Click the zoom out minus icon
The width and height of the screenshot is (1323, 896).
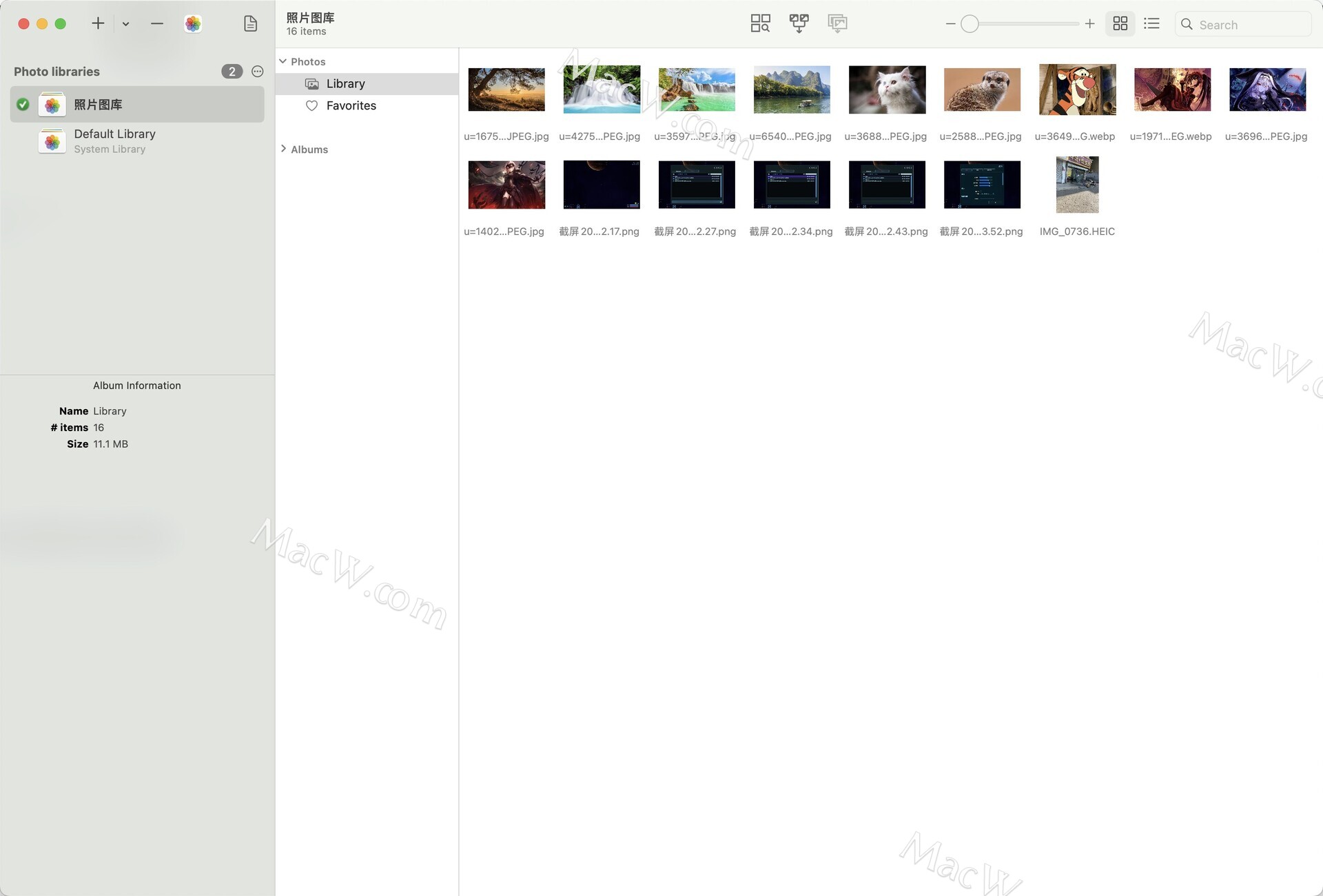tap(950, 24)
